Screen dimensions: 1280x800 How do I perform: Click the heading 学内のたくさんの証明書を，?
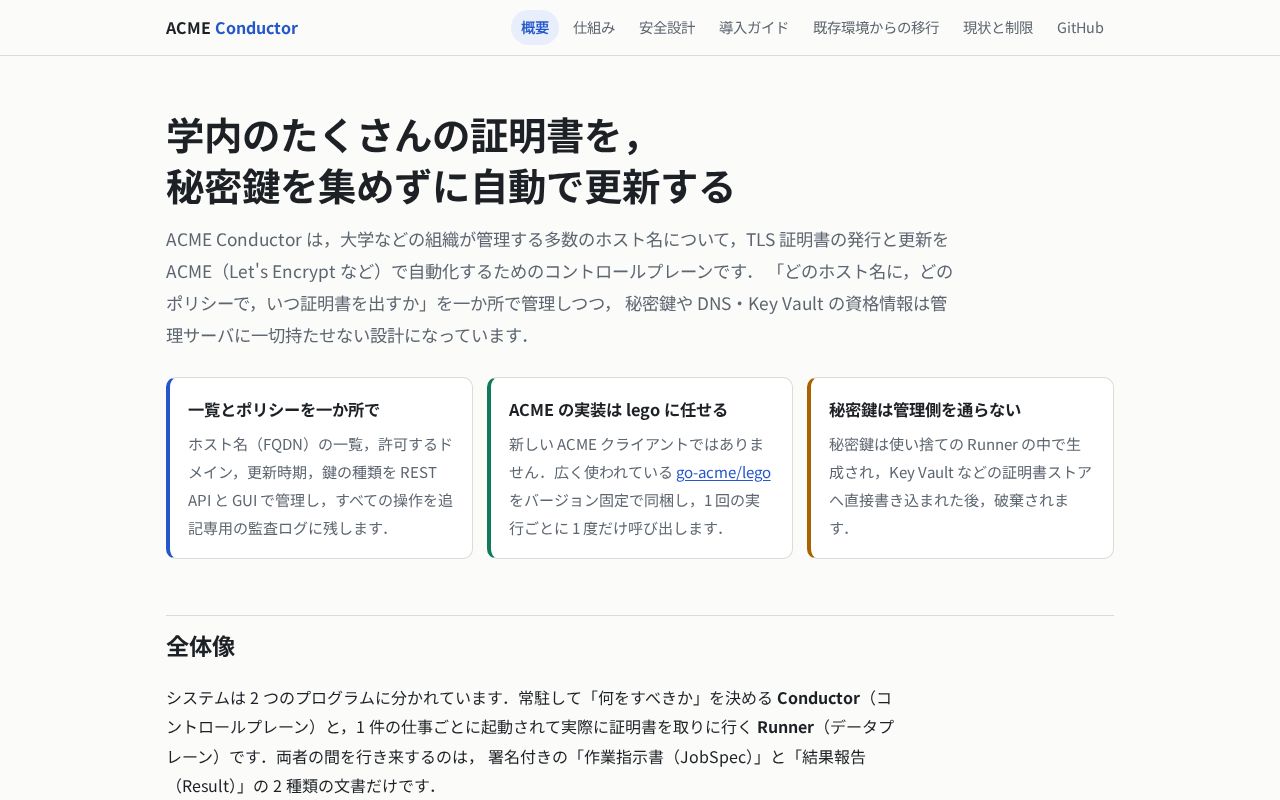click(x=406, y=135)
